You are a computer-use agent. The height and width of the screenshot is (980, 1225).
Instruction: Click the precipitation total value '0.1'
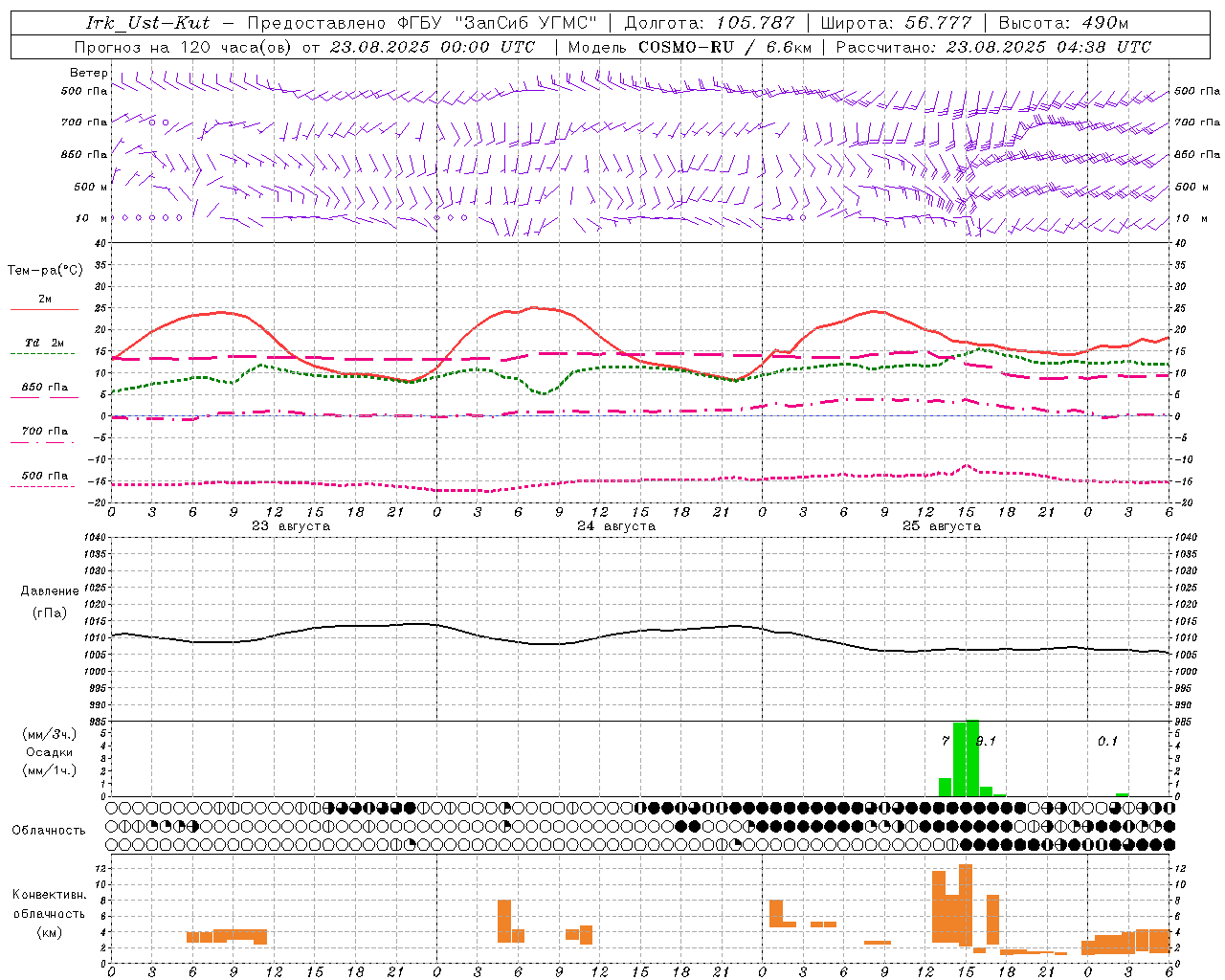1107,741
